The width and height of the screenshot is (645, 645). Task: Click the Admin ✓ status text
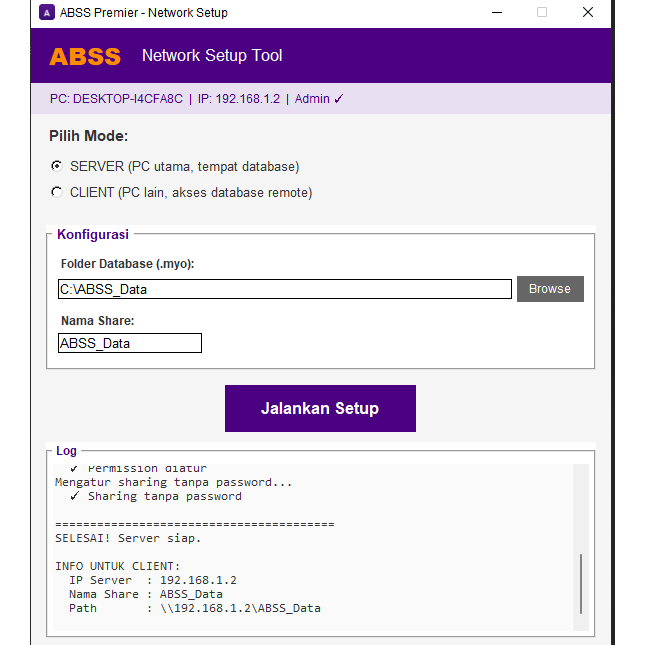coord(319,99)
